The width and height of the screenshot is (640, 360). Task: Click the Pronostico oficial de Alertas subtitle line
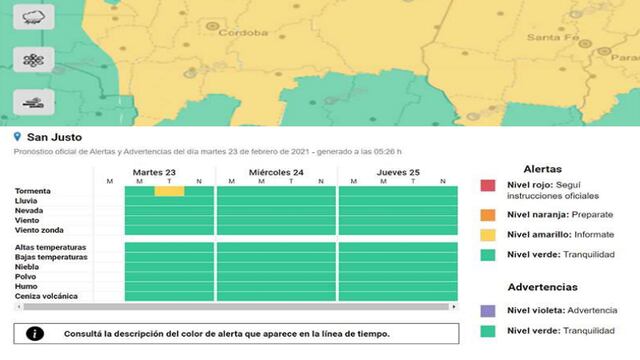pyautogui.click(x=208, y=151)
